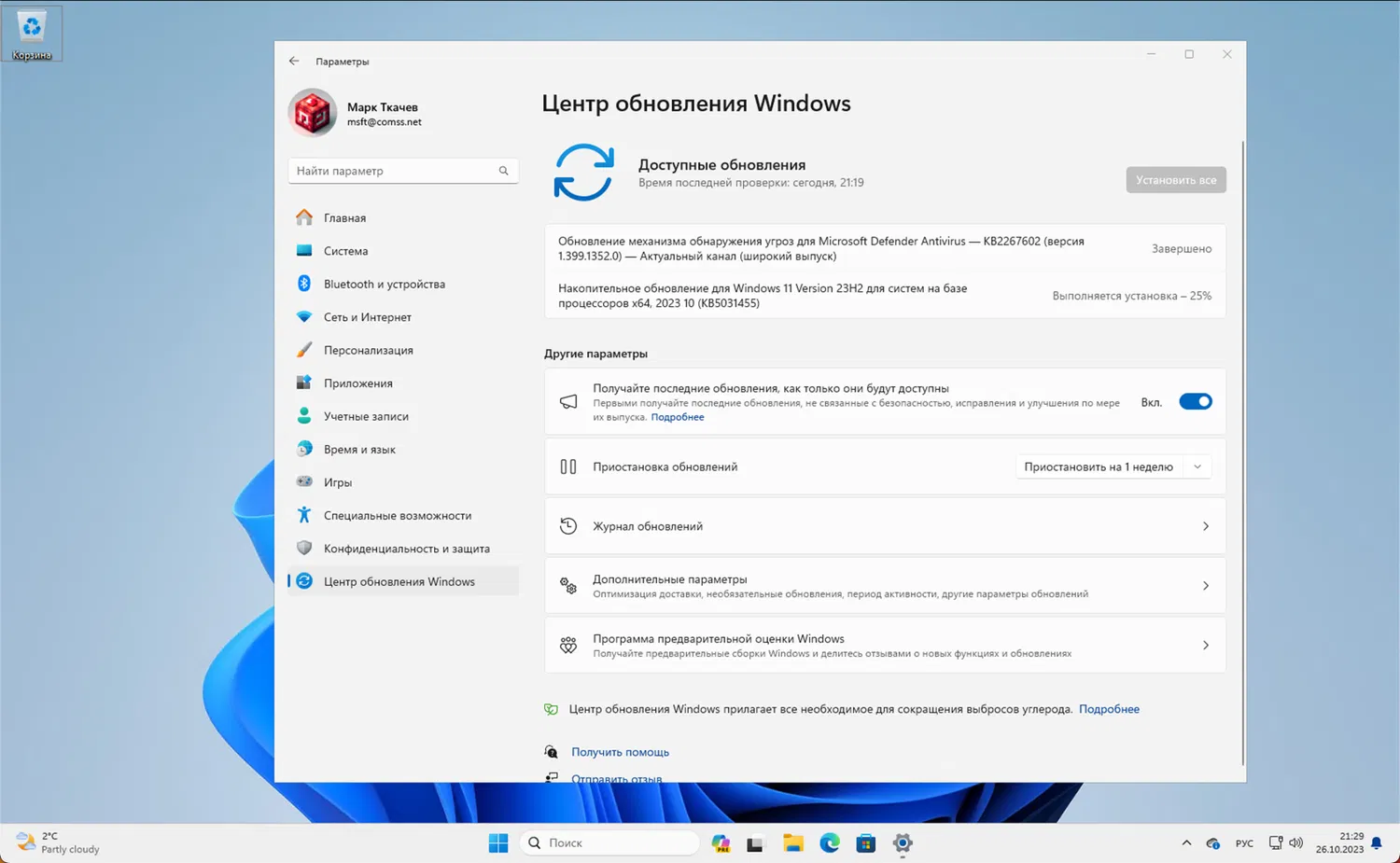The width and height of the screenshot is (1400, 863).
Task: Click the Settings window vertical scrollbar
Action: (1242, 452)
